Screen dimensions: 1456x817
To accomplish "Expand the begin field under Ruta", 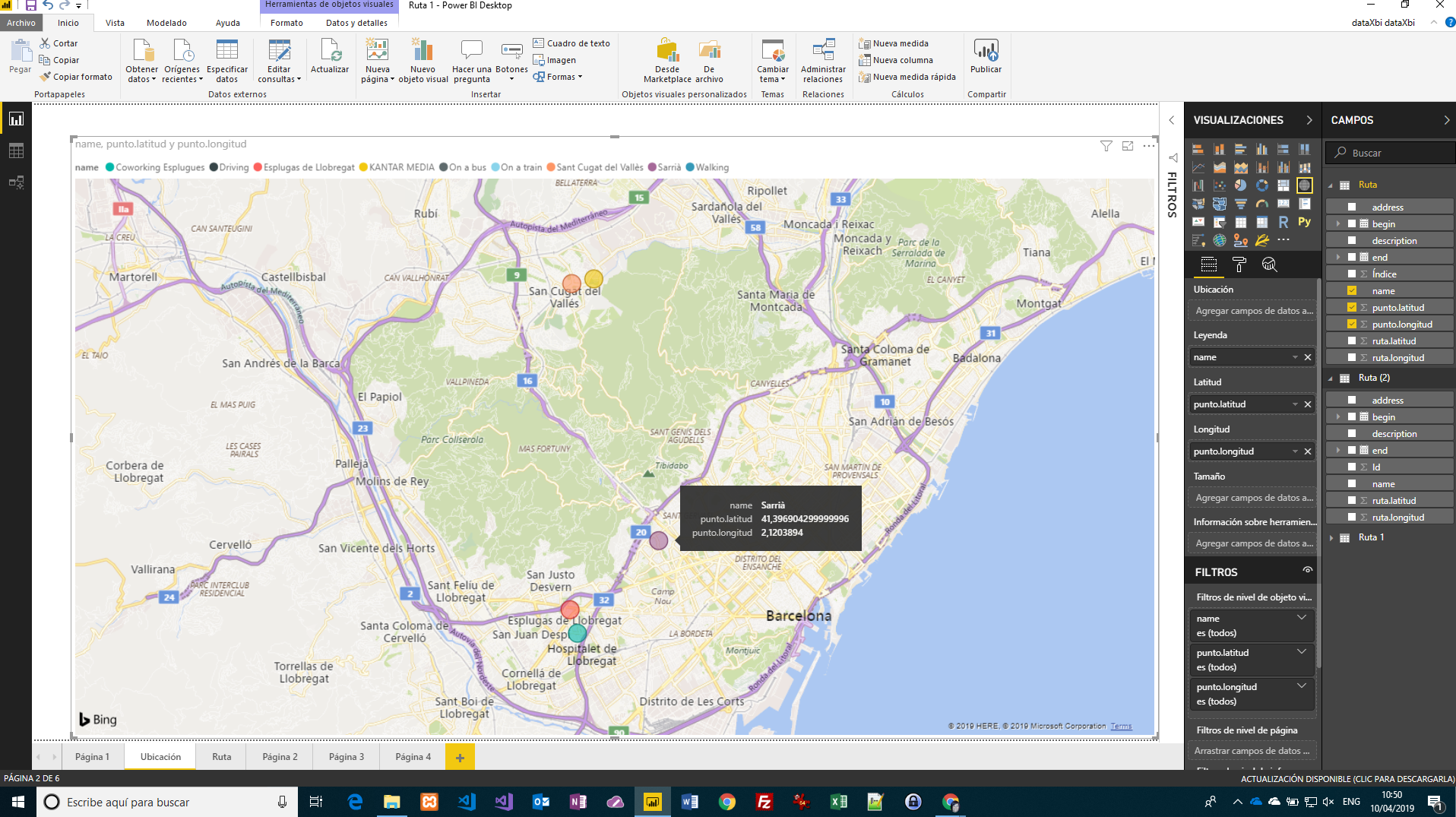I will [1337, 223].
